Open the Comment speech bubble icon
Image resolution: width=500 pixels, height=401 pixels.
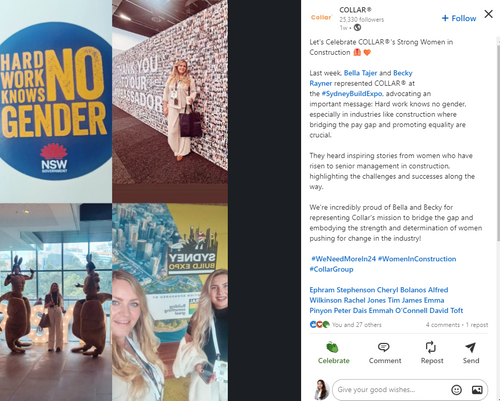pos(384,347)
